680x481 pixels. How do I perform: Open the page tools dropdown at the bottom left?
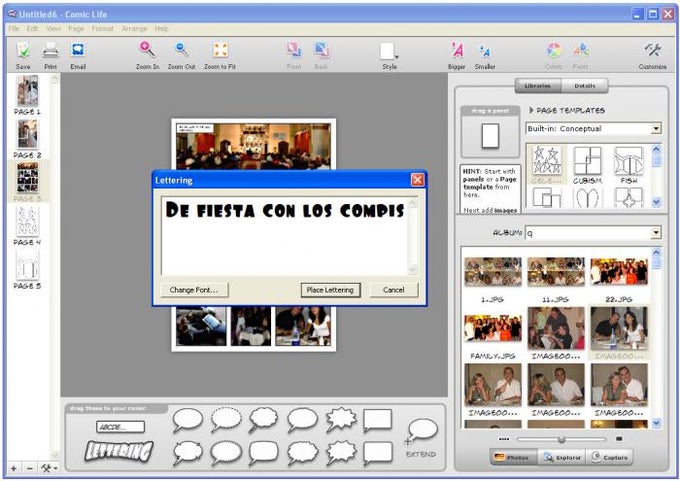pyautogui.click(x=49, y=468)
